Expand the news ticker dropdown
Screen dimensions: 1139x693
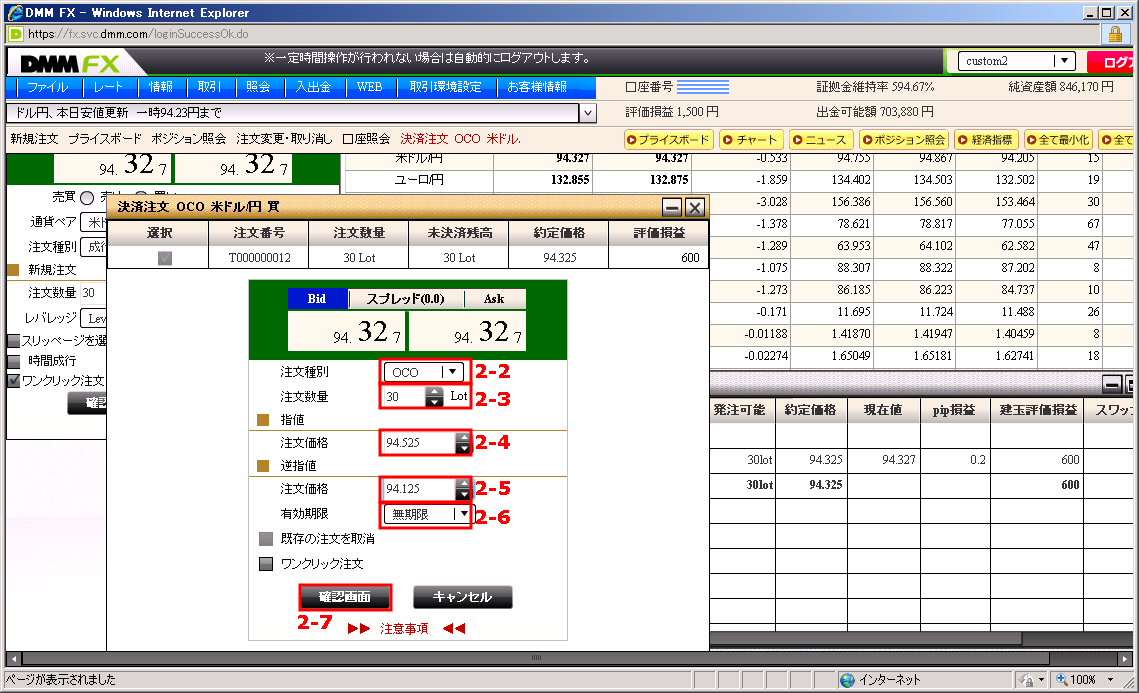588,113
